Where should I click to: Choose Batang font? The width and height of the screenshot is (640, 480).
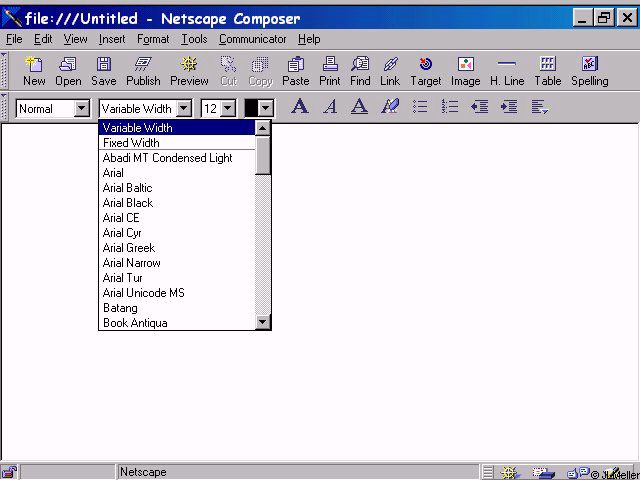[177, 308]
